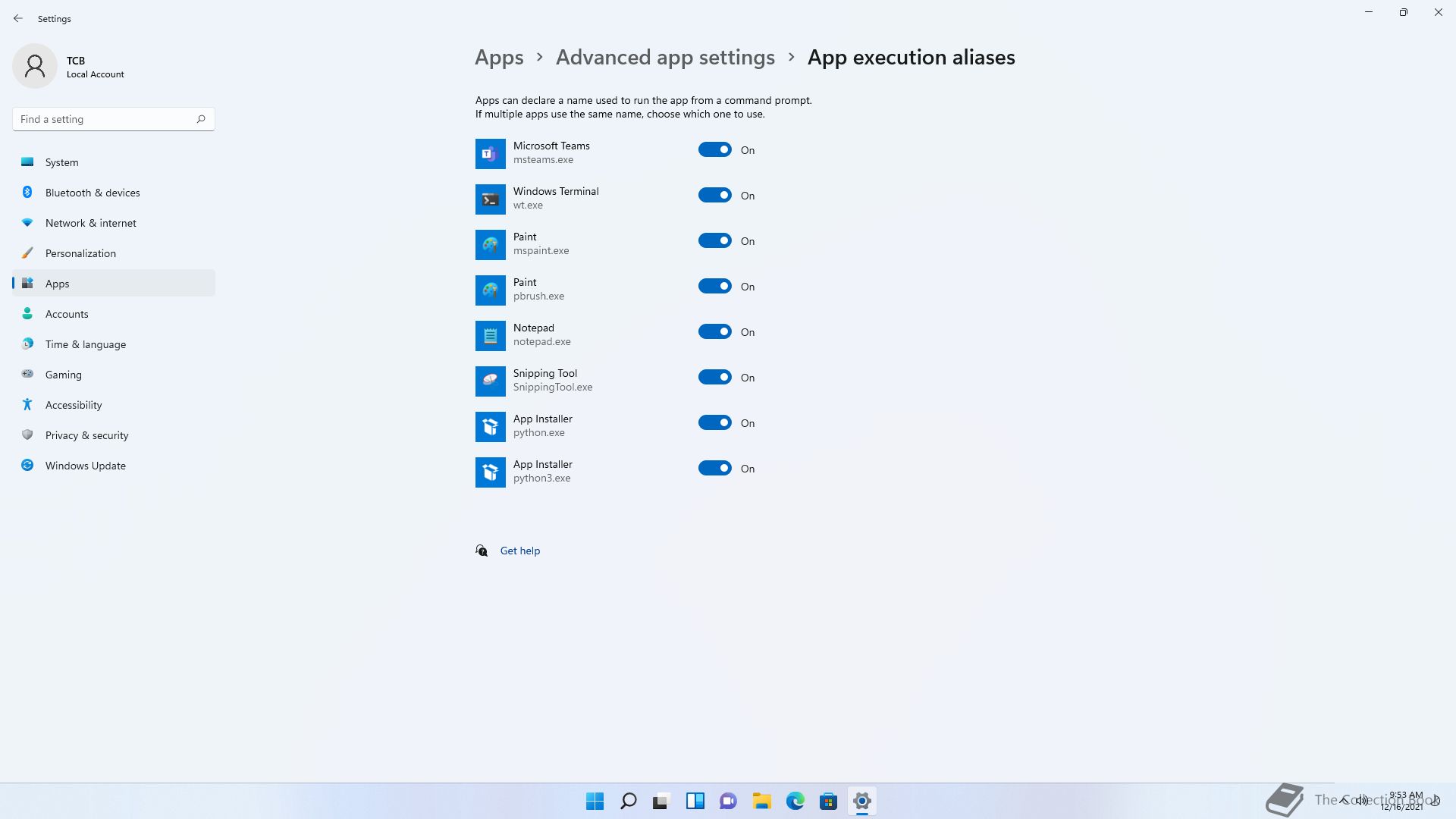This screenshot has width=1456, height=819.
Task: Click the Paint pbrush.exe app icon
Action: click(490, 290)
